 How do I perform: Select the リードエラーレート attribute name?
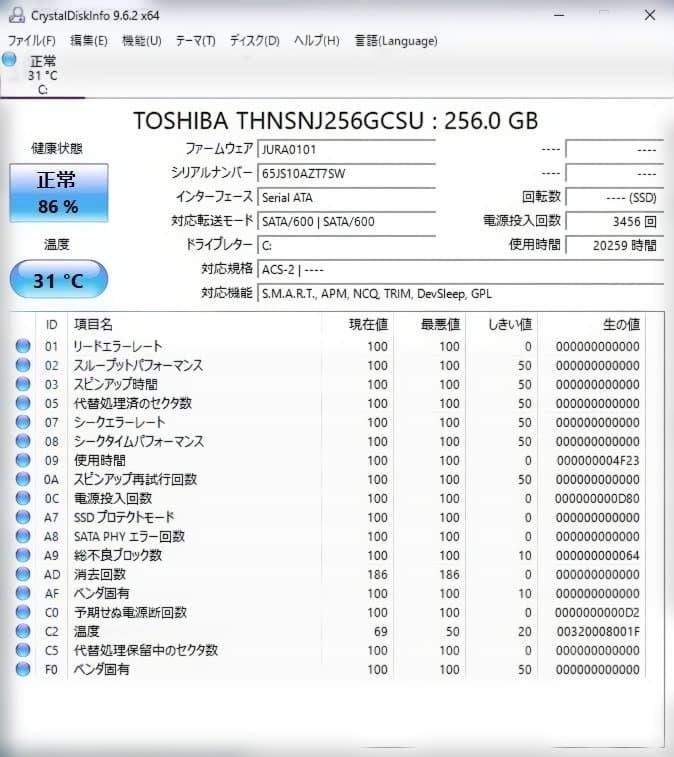pos(118,346)
